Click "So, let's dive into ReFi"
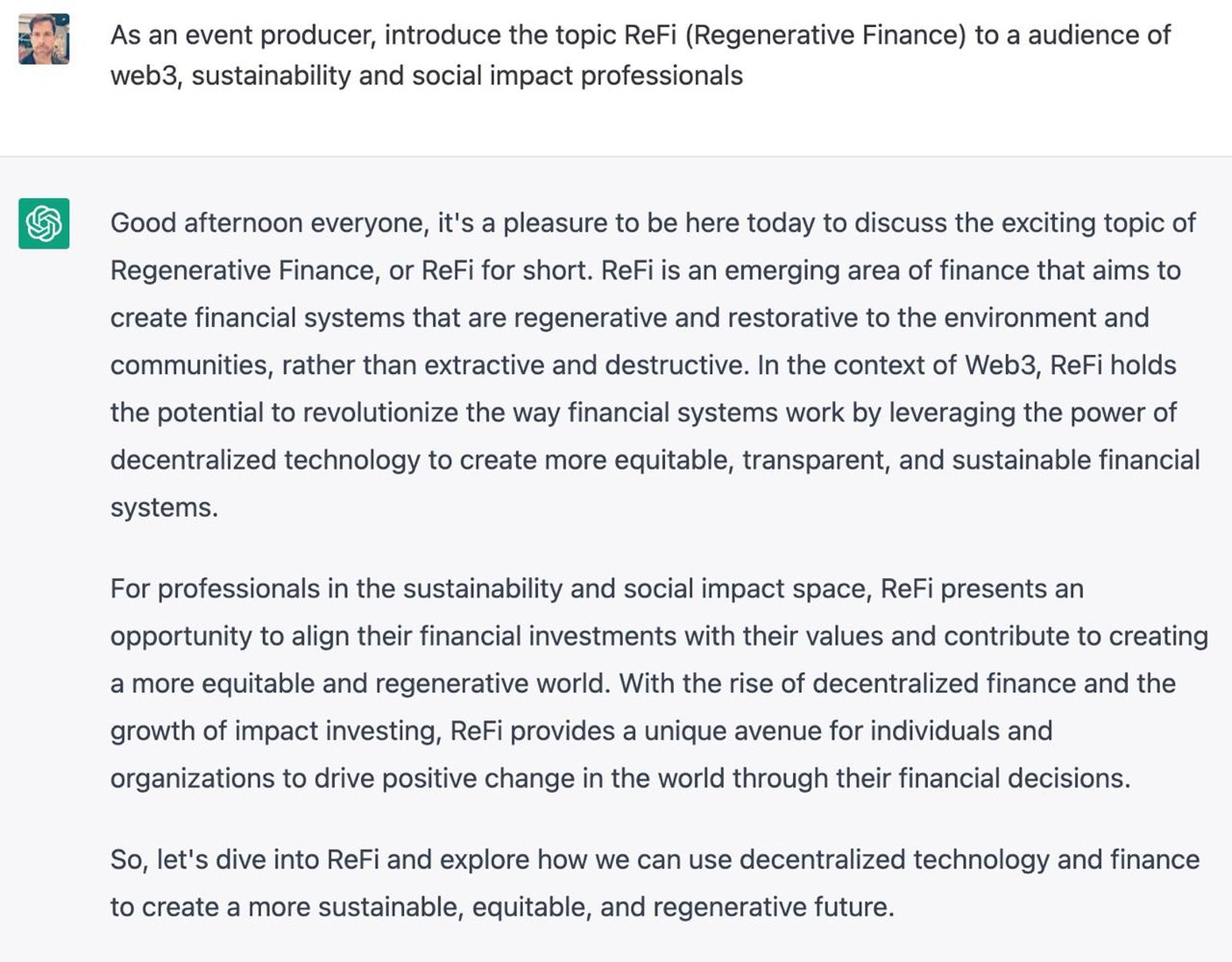Viewport: 1232px width, 962px height. [x=245, y=860]
